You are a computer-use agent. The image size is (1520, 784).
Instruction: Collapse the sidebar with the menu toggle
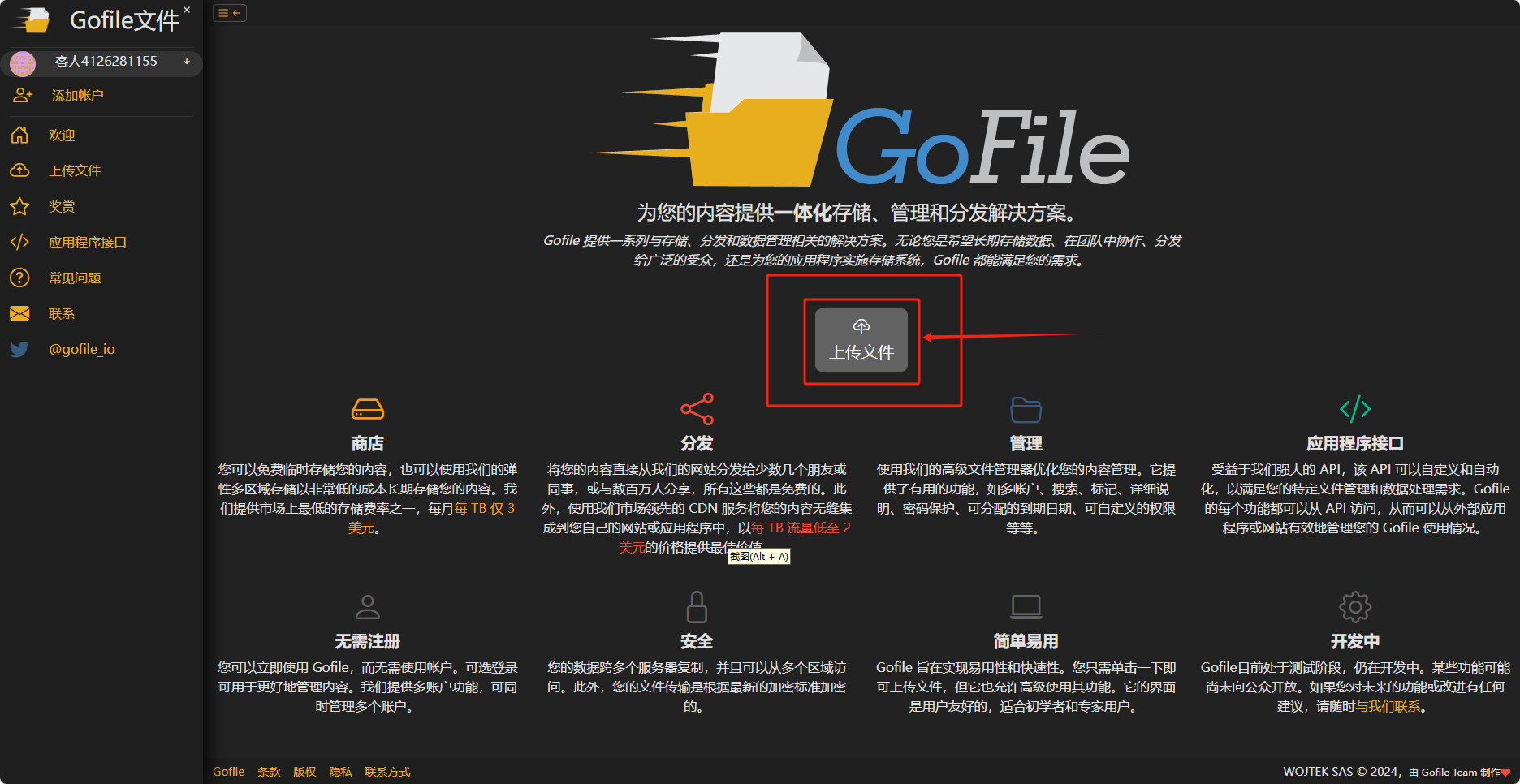(229, 13)
